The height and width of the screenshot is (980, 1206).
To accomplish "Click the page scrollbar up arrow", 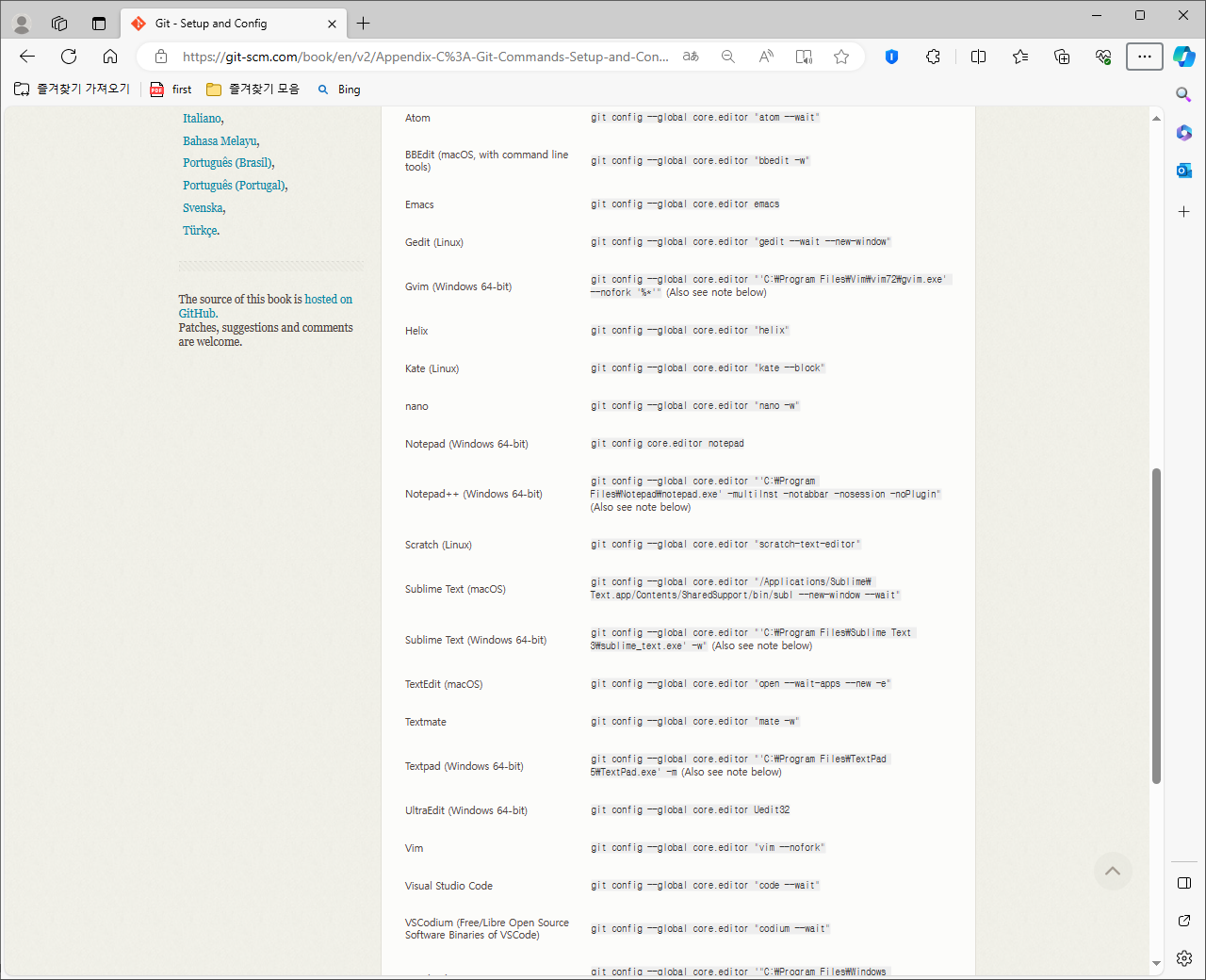I will coord(1156,118).
